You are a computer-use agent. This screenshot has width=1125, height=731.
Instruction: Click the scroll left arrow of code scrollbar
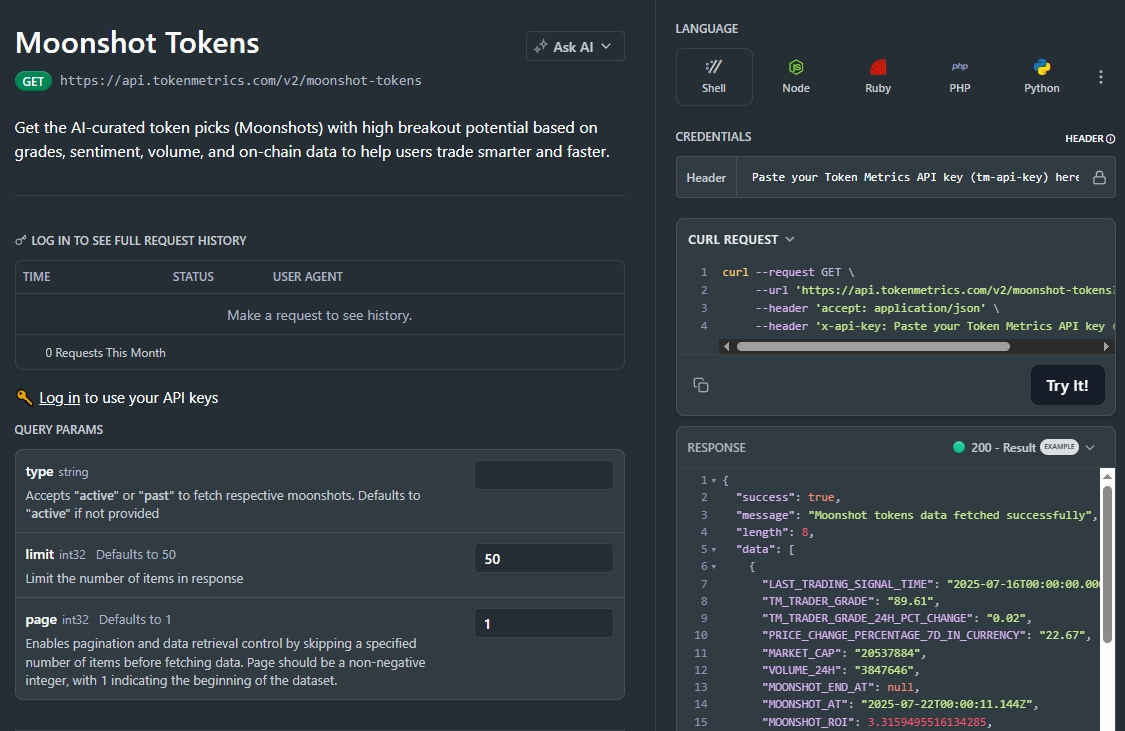pyautogui.click(x=726, y=346)
